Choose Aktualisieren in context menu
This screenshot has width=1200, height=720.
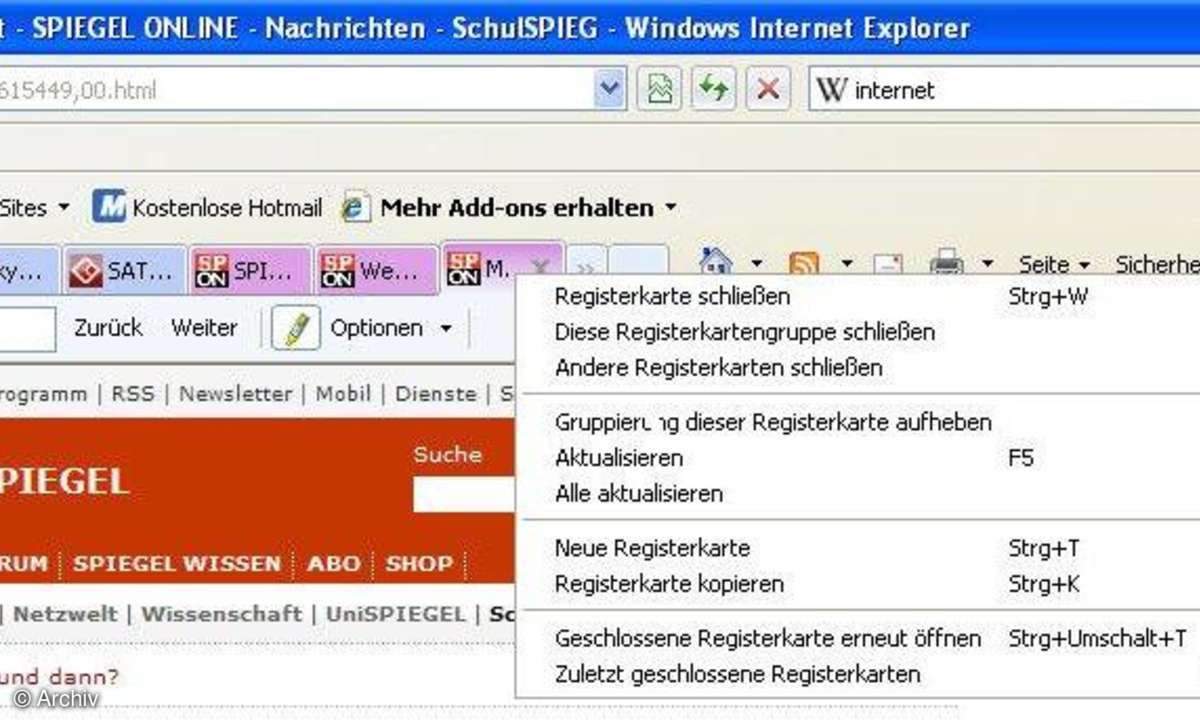pyautogui.click(x=858, y=458)
